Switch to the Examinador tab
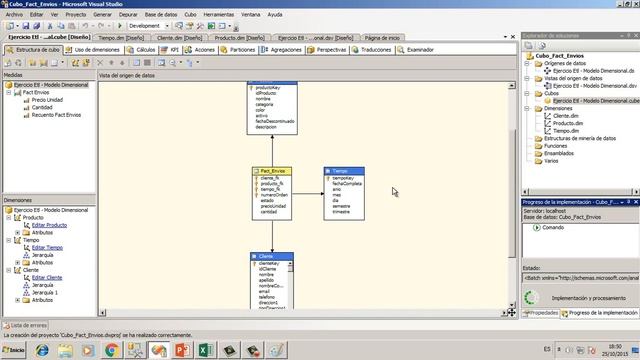The image size is (640, 360). pos(416,50)
